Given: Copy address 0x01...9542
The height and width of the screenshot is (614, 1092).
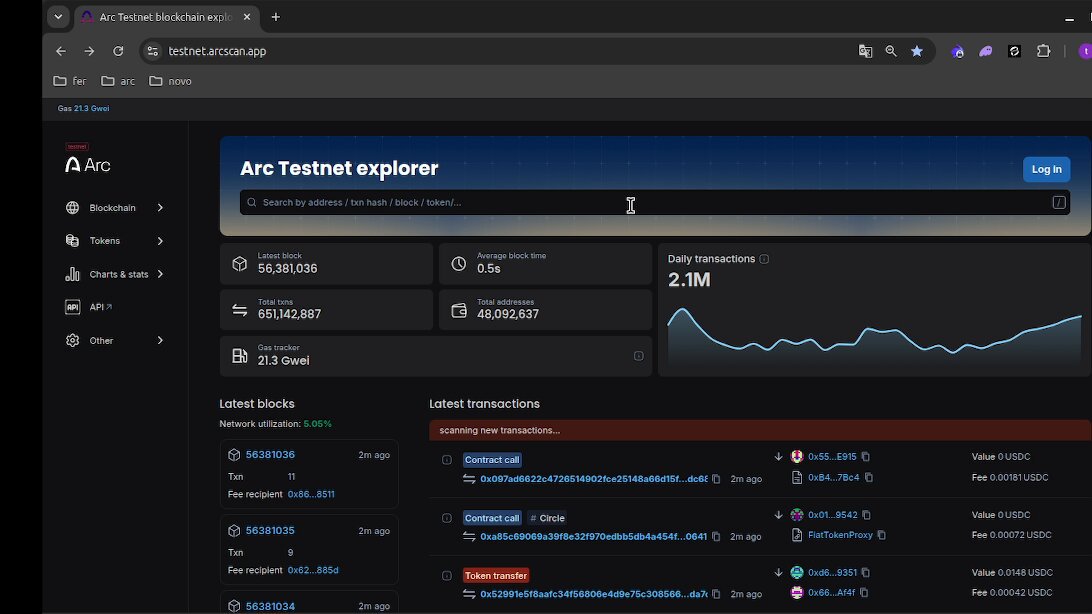Looking at the screenshot, I should tap(866, 515).
